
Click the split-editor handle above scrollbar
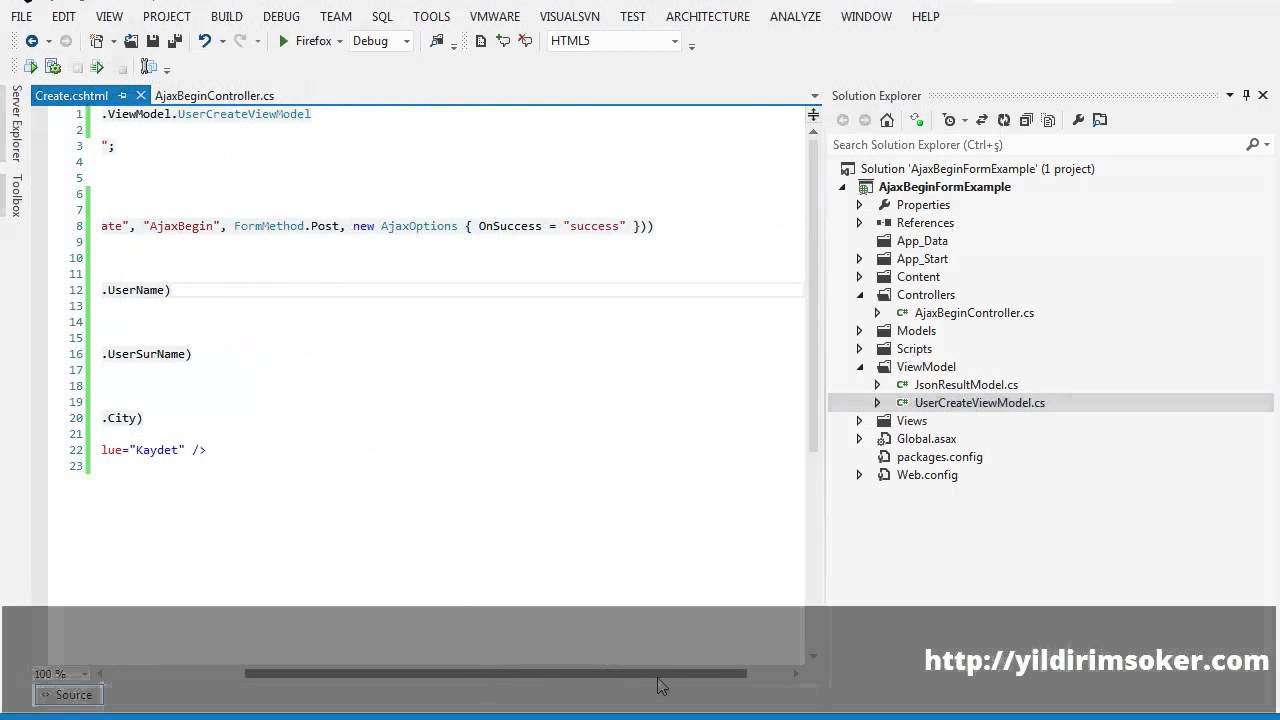(x=813, y=116)
